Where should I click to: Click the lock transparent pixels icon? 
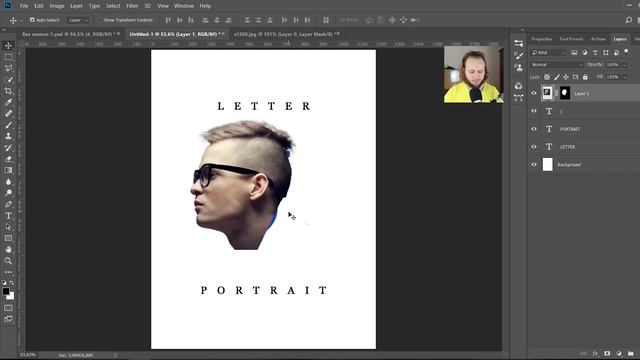pos(547,77)
